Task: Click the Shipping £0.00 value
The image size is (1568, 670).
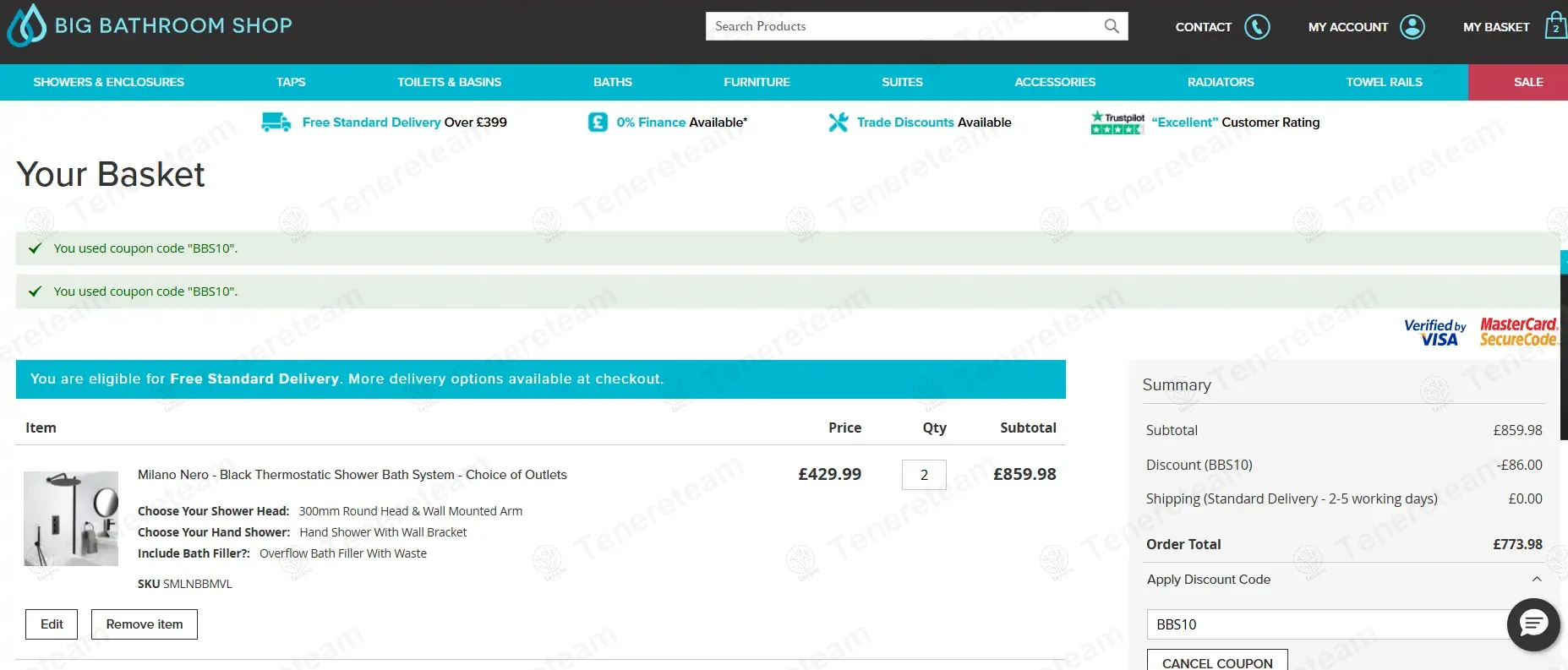Action: coord(1526,498)
